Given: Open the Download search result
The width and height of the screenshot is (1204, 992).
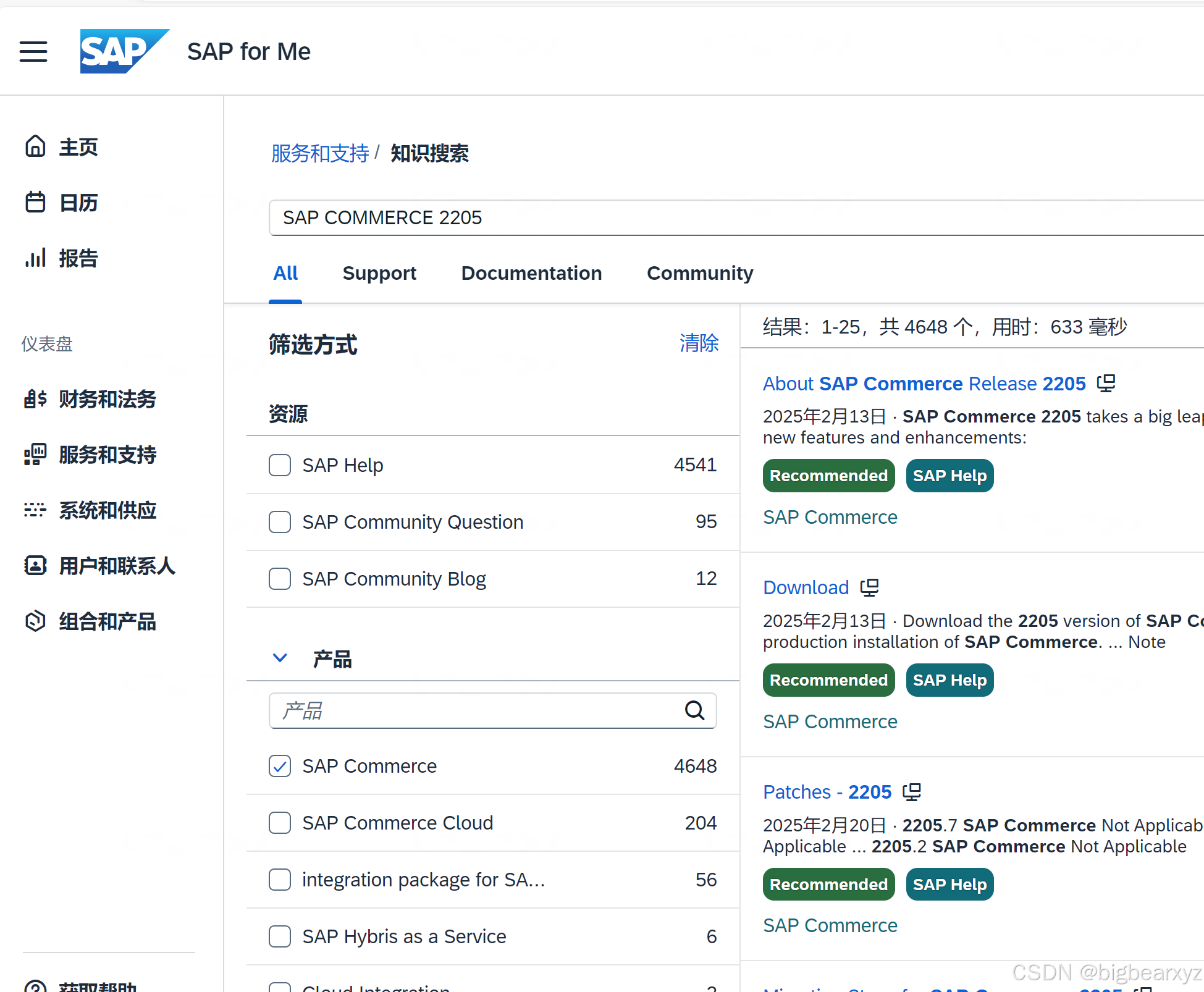Looking at the screenshot, I should (x=806, y=587).
